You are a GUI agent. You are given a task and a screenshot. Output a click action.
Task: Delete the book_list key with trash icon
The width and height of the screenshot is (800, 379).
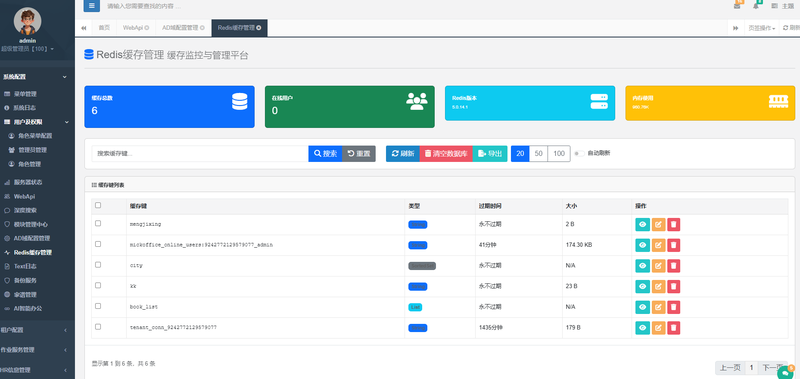pos(673,307)
